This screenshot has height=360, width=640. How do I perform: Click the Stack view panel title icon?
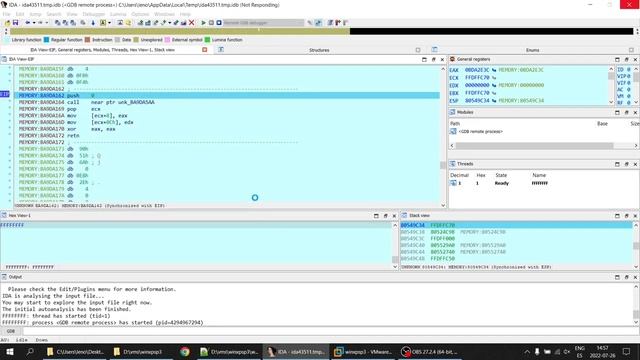(x=404, y=215)
